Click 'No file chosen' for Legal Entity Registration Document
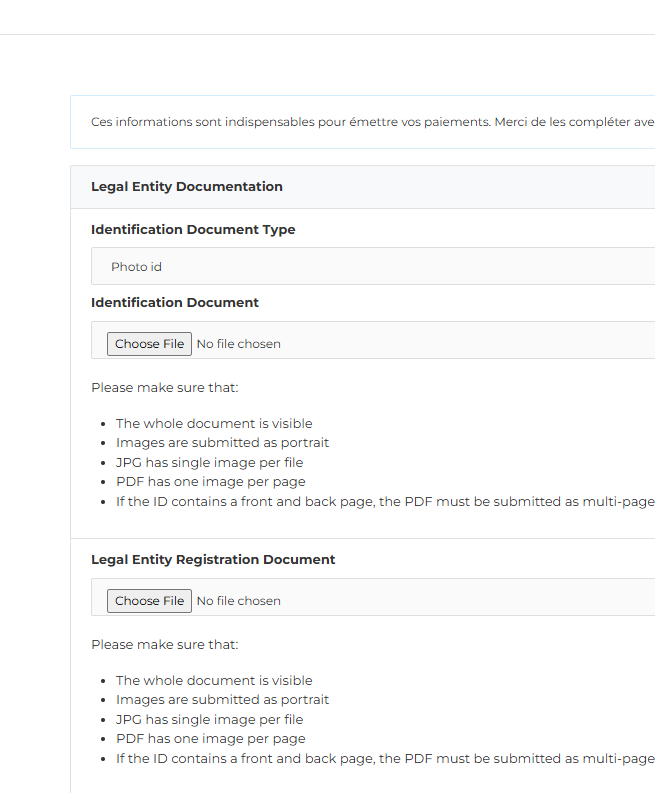 click(x=238, y=601)
